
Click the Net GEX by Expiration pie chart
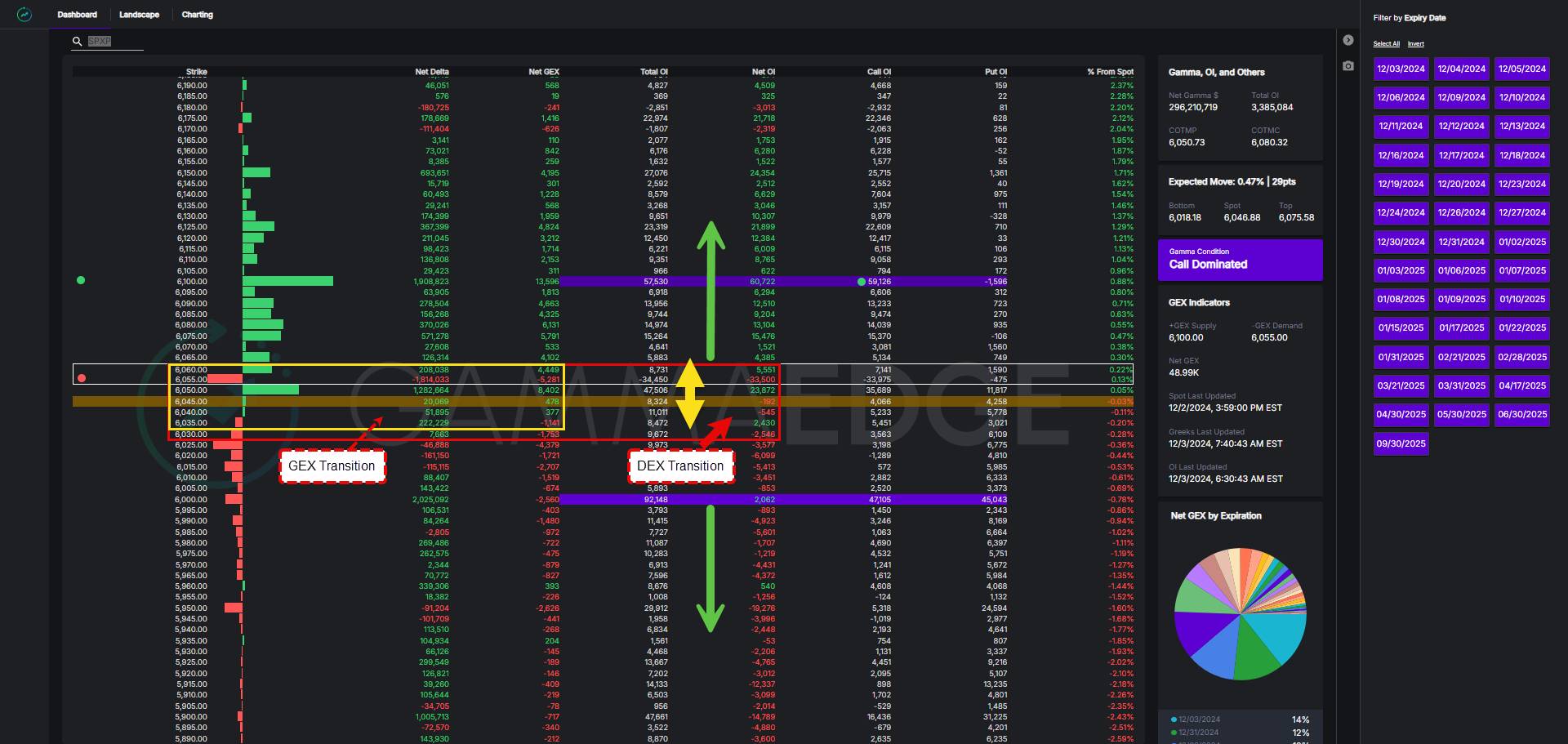click(1240, 614)
